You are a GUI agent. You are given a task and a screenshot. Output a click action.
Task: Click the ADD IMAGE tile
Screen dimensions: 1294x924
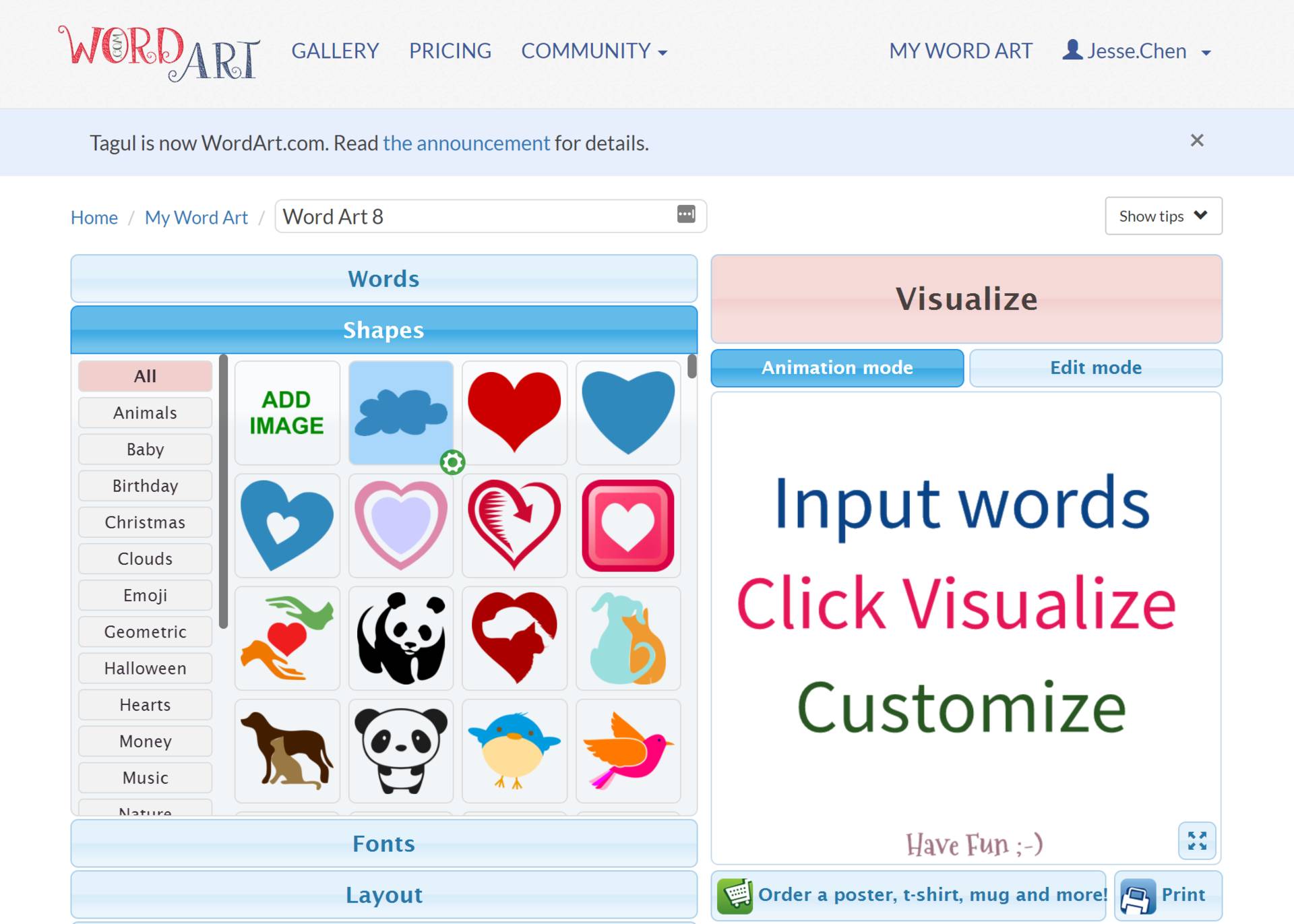(287, 412)
